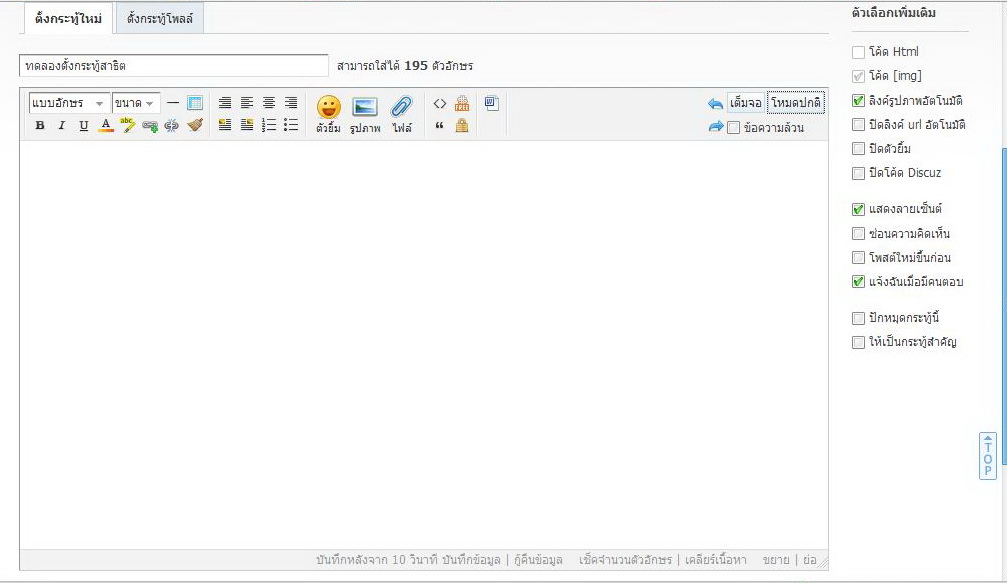Select the ตั้งกระทู้ใหม่ tab
This screenshot has width=1007, height=583.
coord(68,19)
